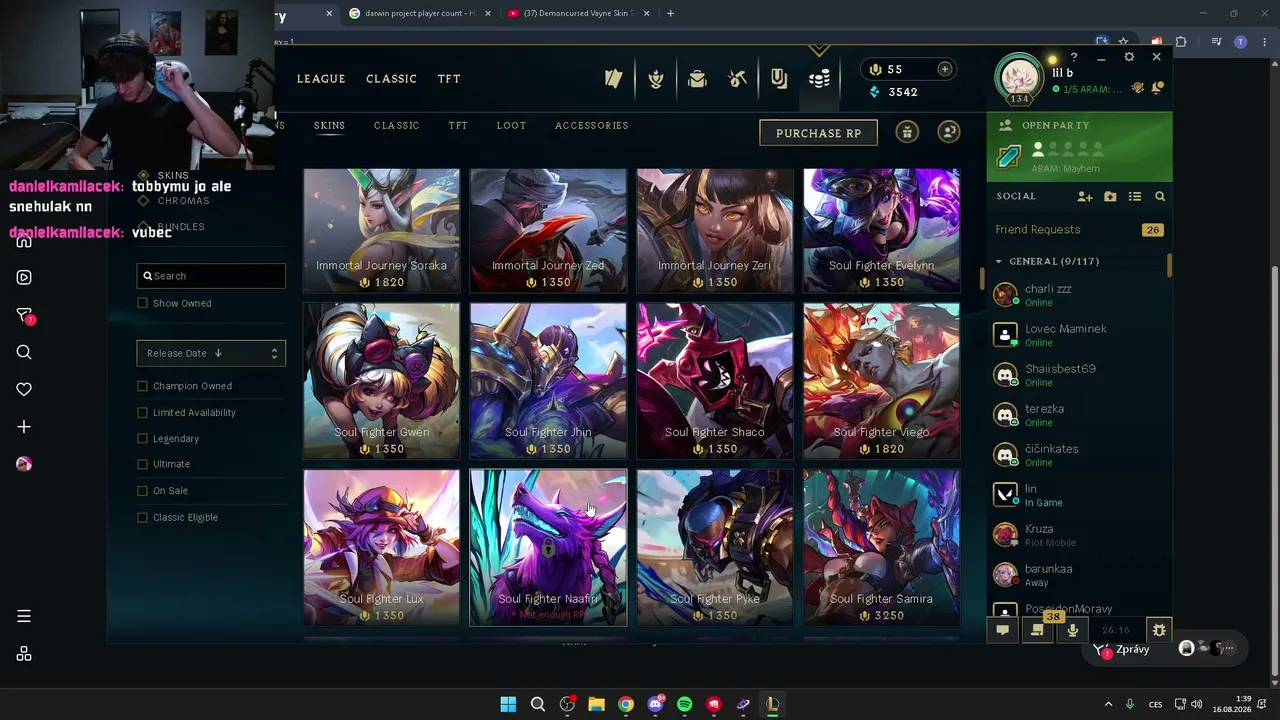This screenshot has height=720, width=1280.
Task: Click the question mark help icon
Action: point(1074,57)
